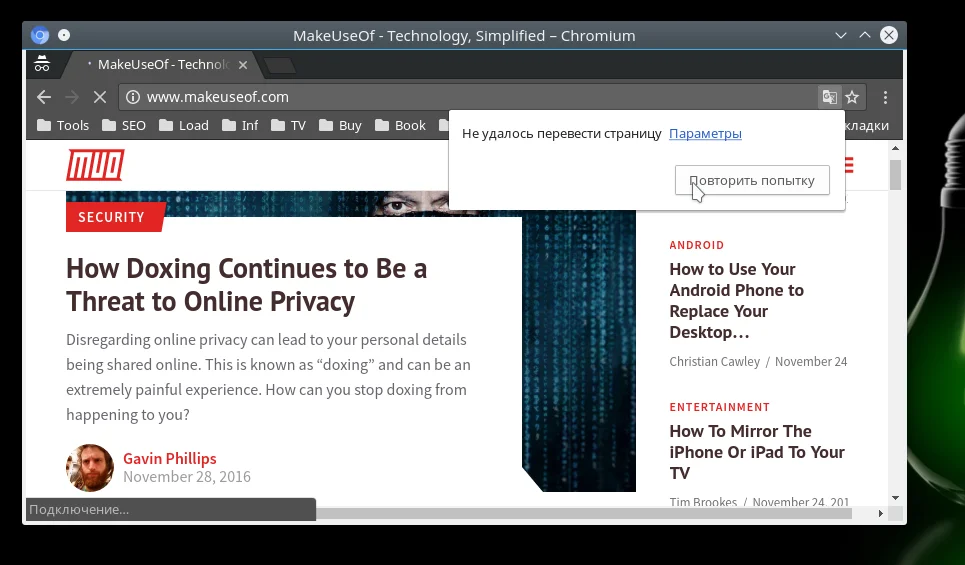This screenshot has width=965, height=565.
Task: Open the SEO bookmark folder
Action: pos(124,126)
